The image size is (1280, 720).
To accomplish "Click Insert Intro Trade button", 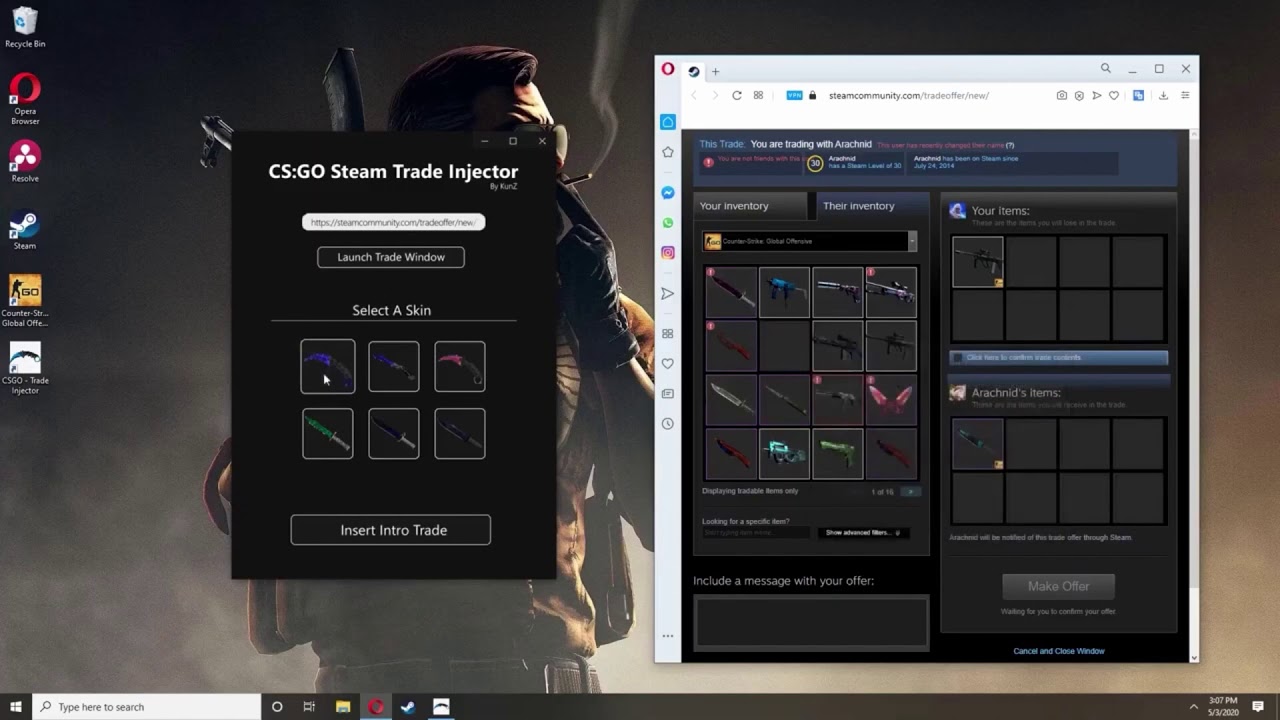I will pyautogui.click(x=391, y=530).
